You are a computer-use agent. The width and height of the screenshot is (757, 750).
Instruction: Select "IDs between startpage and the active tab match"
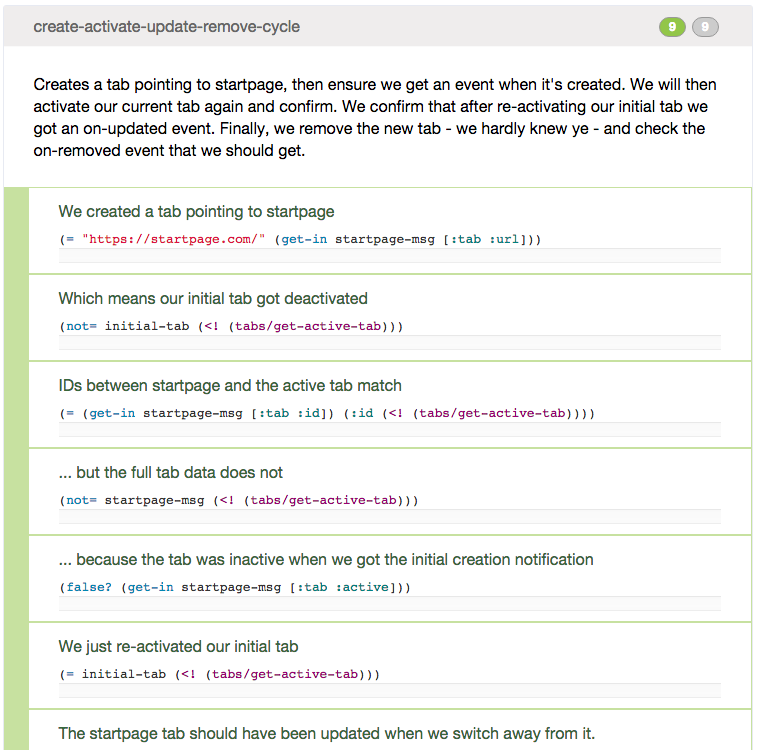tap(230, 385)
